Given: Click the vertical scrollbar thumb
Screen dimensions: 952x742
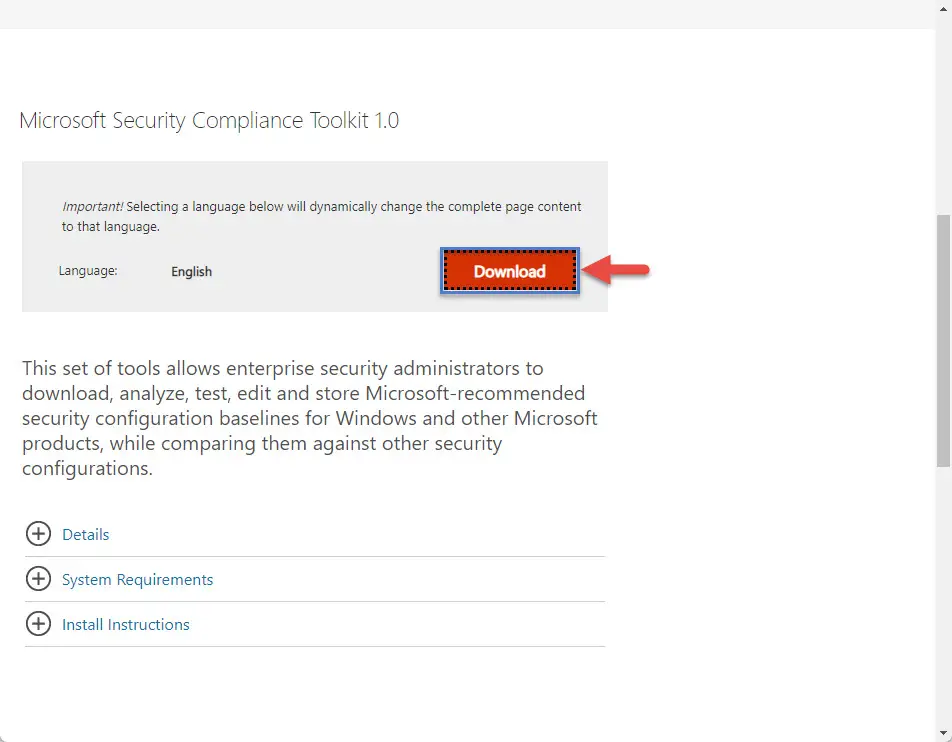Looking at the screenshot, I should [x=943, y=340].
